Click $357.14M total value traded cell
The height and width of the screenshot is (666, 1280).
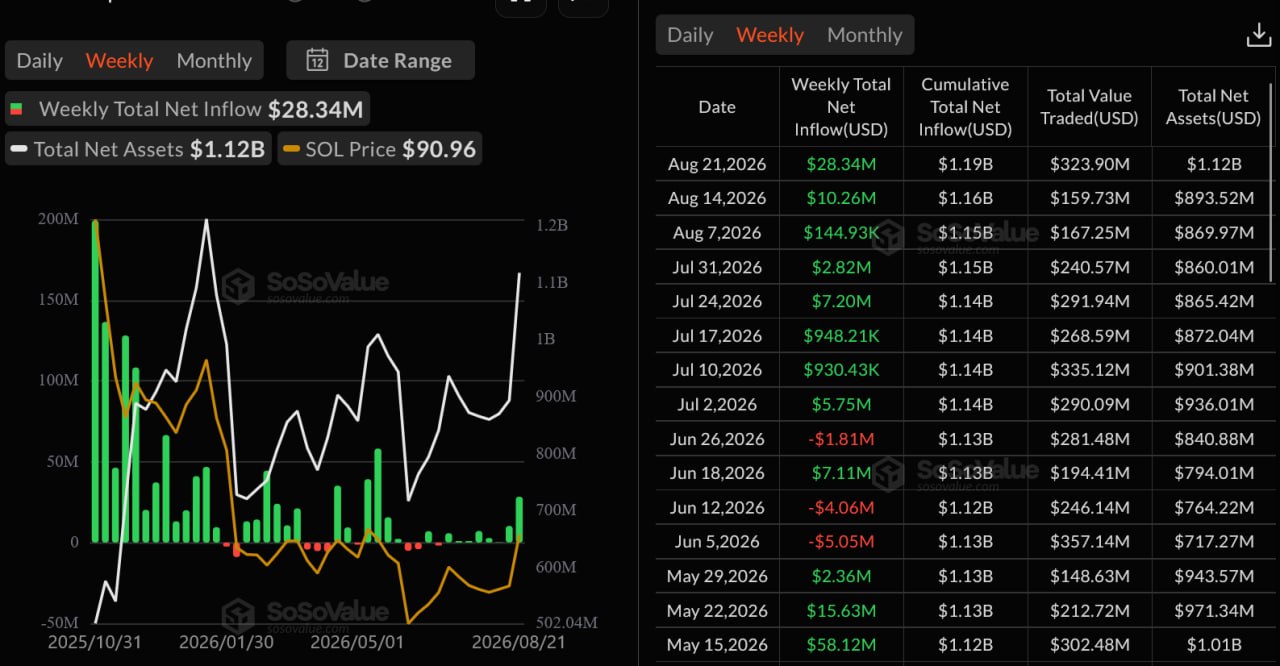point(1089,541)
